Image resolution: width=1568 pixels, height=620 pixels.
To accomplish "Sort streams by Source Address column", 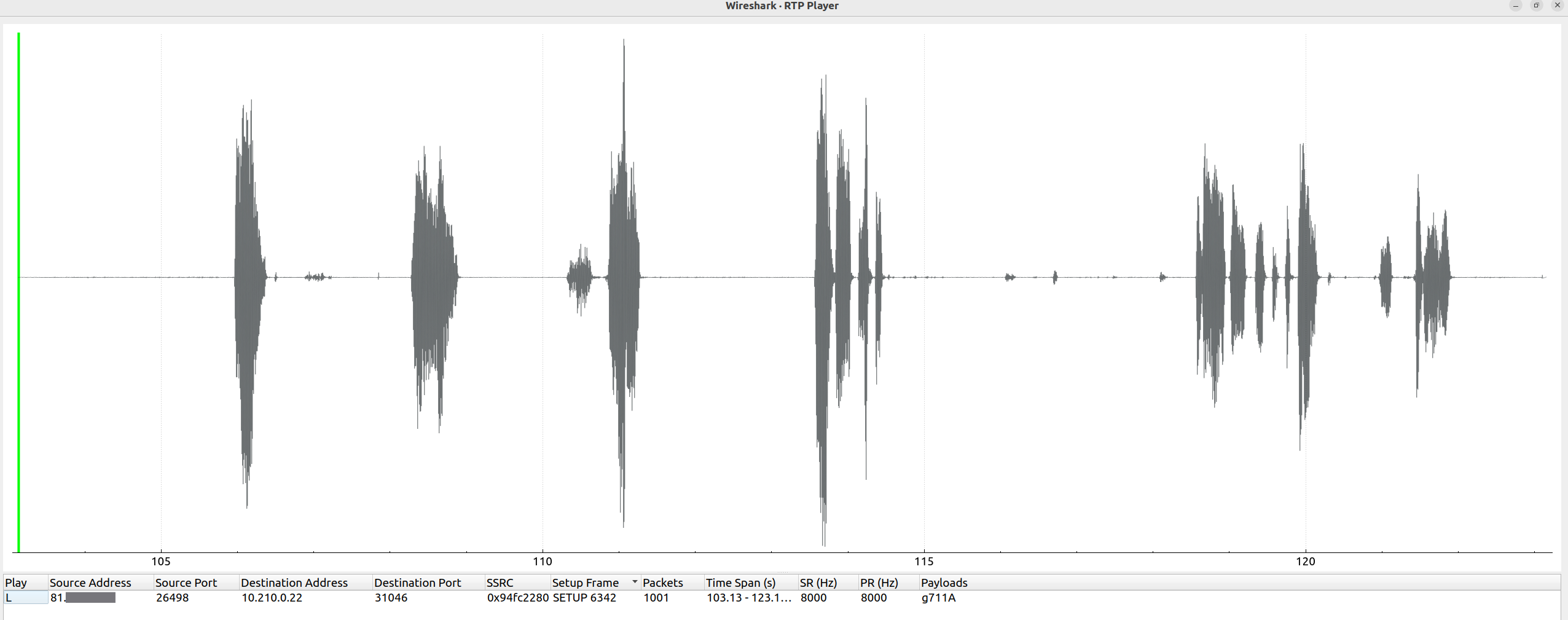I will point(90,583).
